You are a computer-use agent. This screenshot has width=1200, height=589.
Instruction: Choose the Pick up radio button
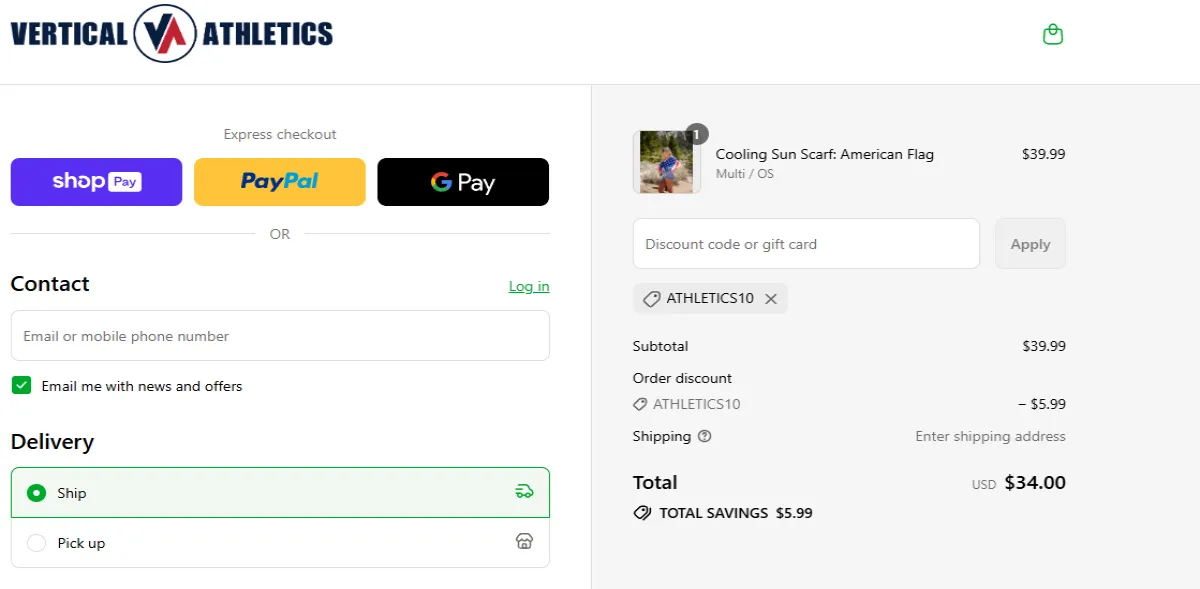35,542
